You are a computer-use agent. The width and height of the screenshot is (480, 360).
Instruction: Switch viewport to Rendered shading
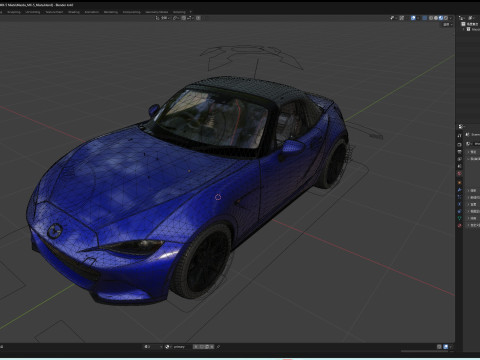tap(446, 18)
